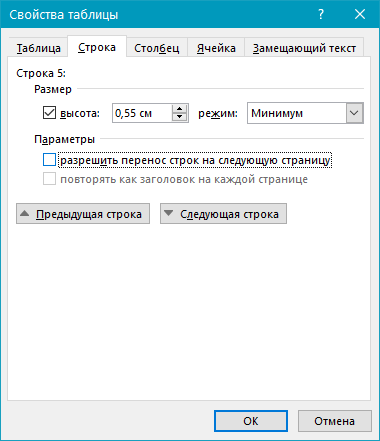Select the Строка tab

point(97,47)
